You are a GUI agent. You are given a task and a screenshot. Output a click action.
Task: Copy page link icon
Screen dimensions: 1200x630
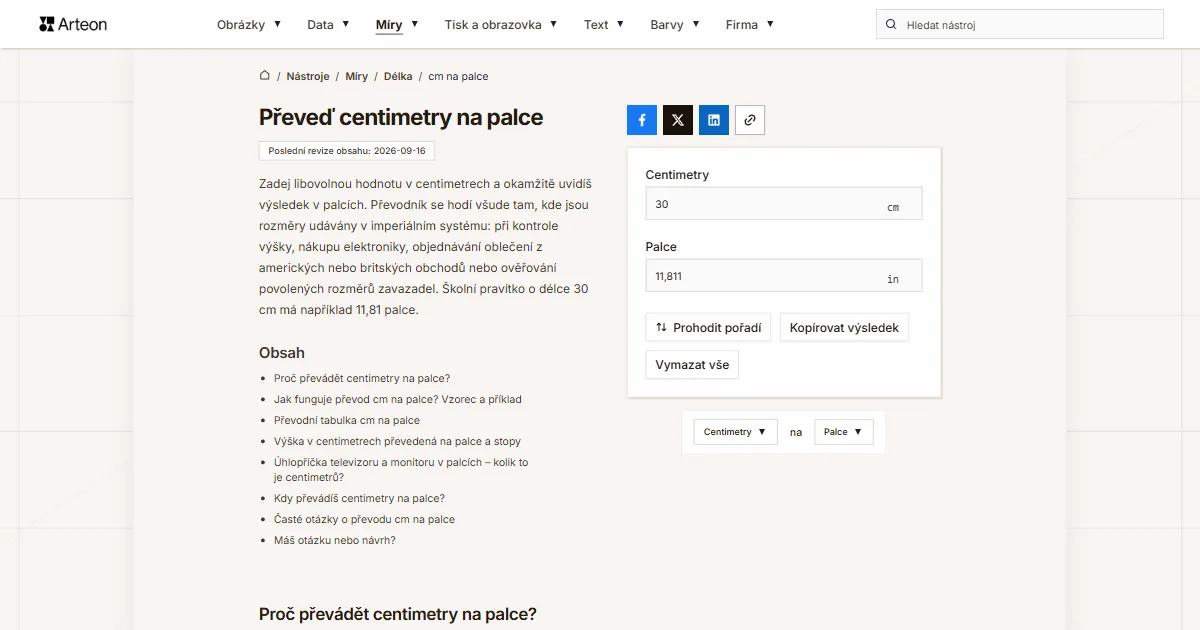[x=750, y=120]
